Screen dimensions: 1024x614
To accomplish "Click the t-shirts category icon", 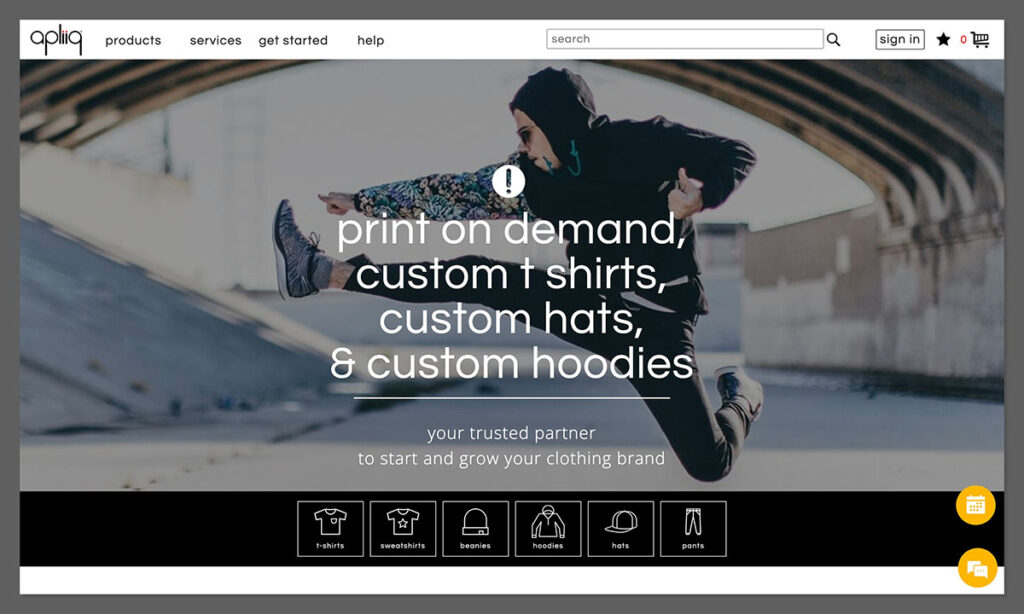I will coord(330,528).
